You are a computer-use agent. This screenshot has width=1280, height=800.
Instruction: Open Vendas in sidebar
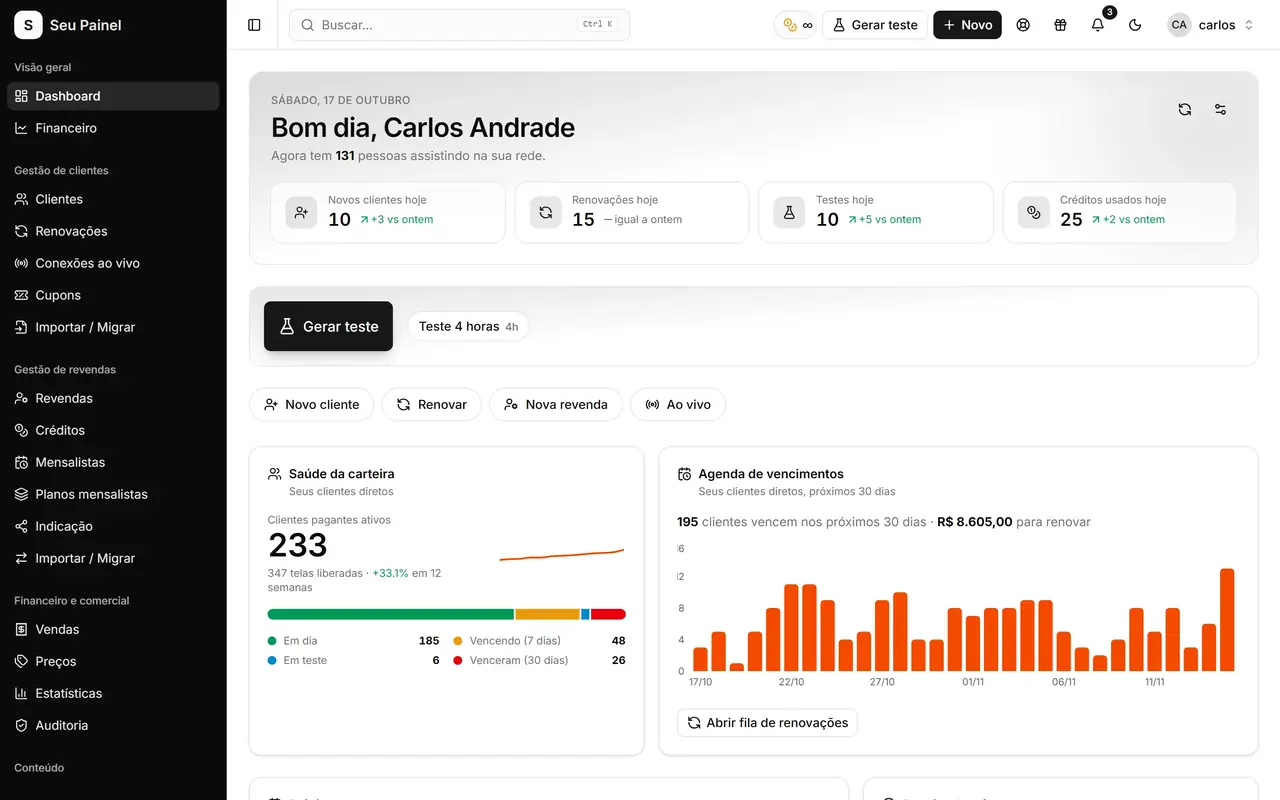(113, 629)
